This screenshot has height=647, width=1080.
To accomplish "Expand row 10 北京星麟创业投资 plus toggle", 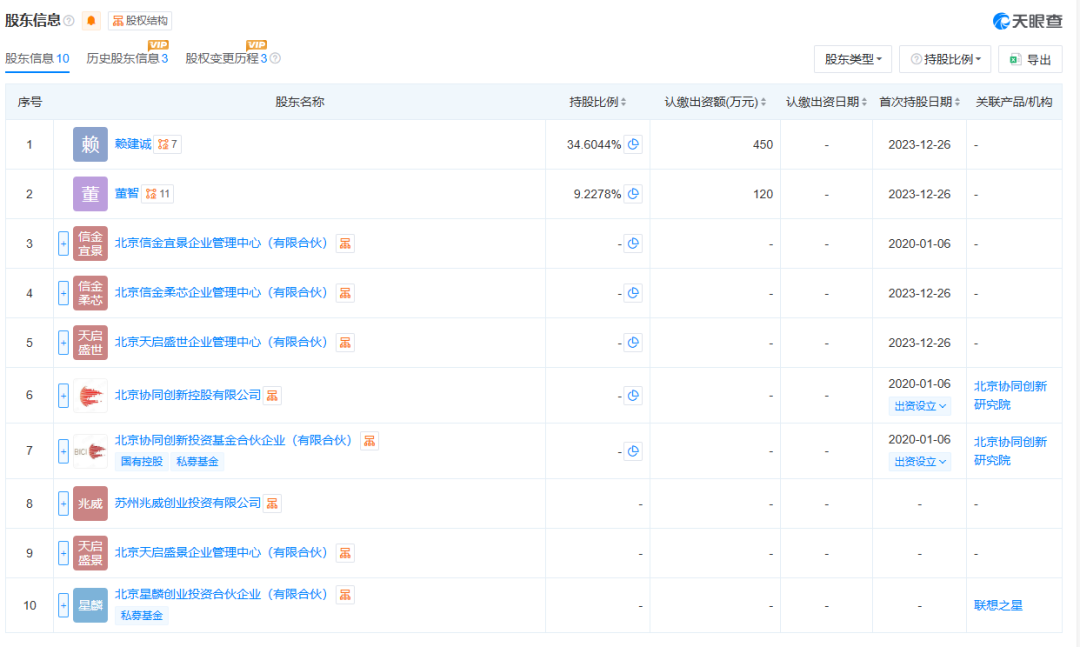I will [63, 605].
